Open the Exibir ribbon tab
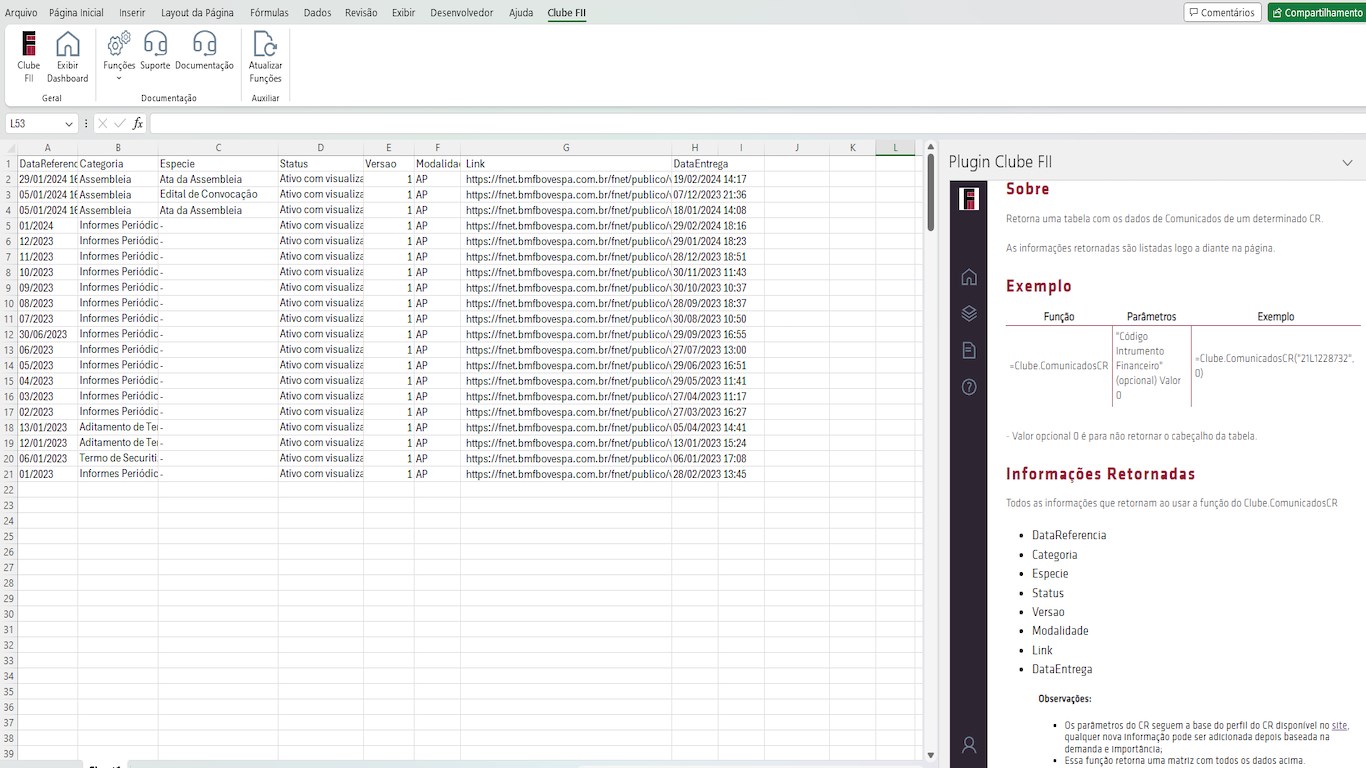Image resolution: width=1366 pixels, height=768 pixels. tap(403, 13)
